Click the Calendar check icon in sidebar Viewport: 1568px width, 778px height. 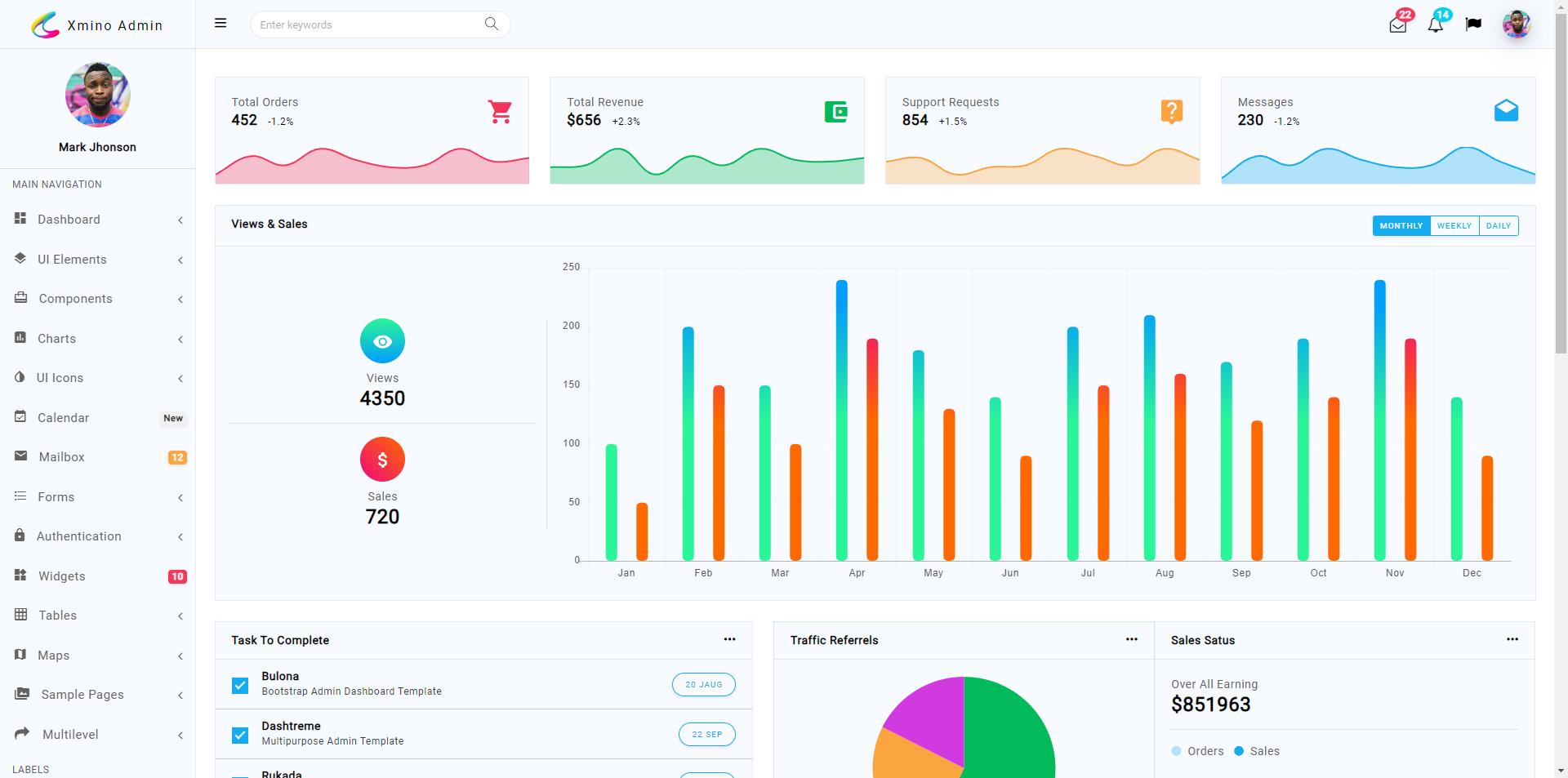pos(20,416)
